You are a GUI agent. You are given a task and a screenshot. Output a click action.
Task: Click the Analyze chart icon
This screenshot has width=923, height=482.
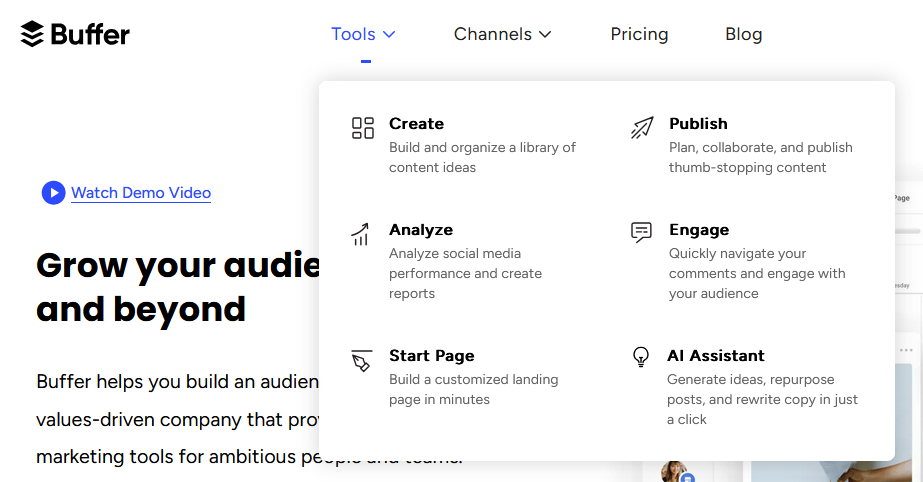tap(360, 234)
